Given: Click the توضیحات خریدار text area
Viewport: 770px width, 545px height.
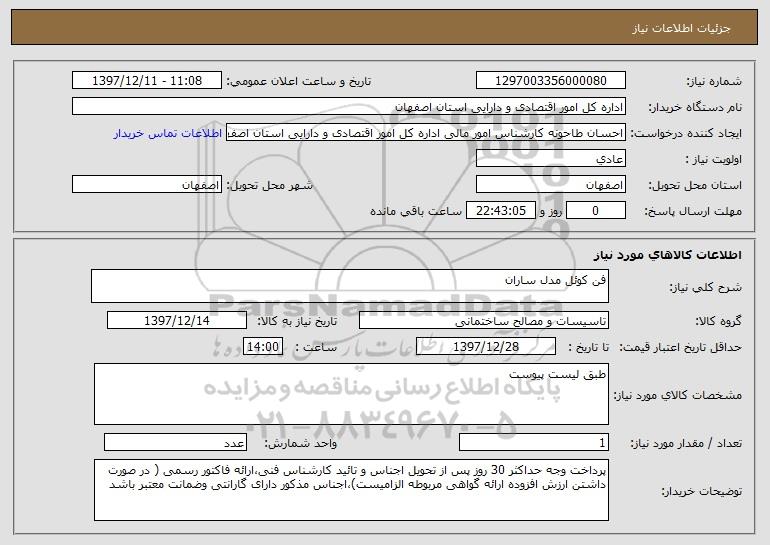Looking at the screenshot, I should [x=351, y=490].
